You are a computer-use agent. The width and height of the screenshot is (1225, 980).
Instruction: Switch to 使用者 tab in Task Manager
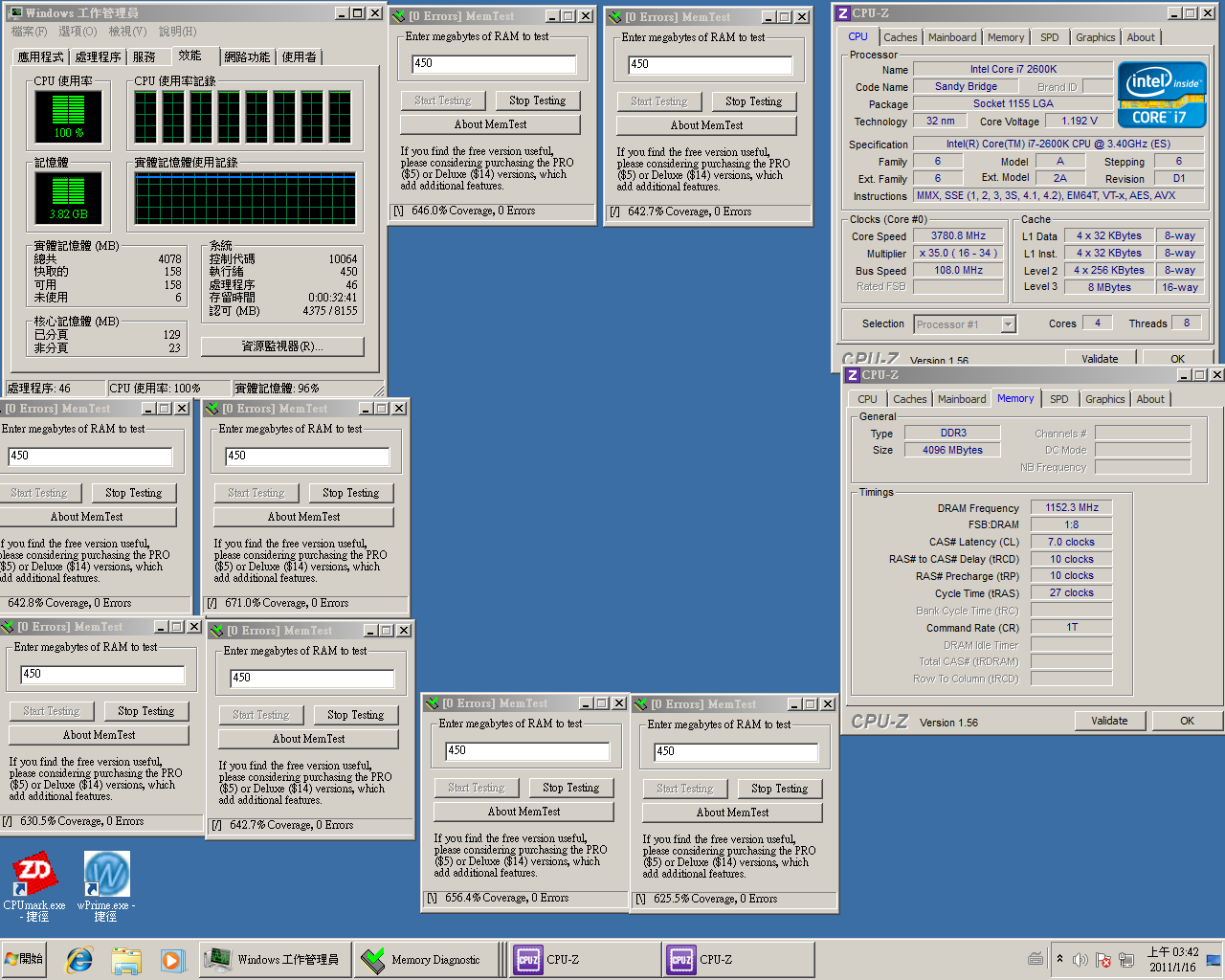[299, 57]
